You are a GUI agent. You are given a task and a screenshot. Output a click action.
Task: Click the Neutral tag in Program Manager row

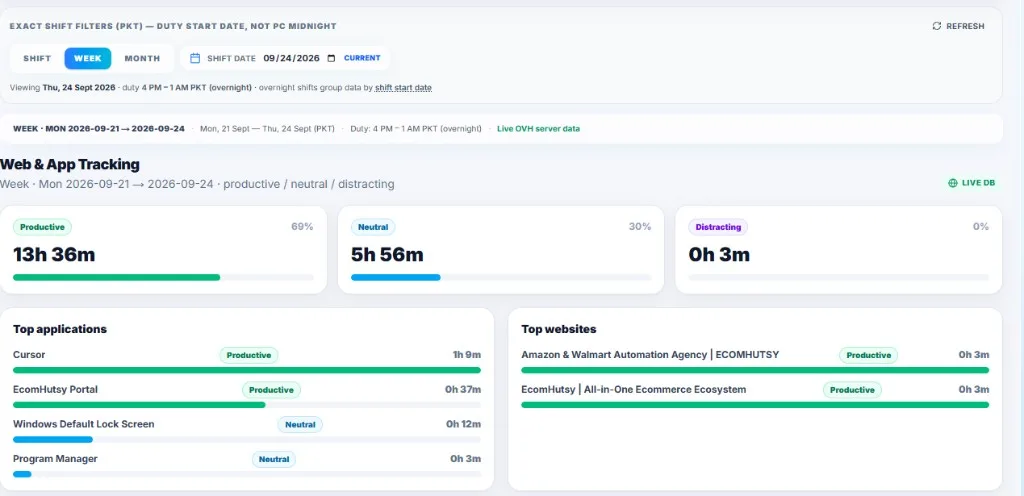point(274,459)
